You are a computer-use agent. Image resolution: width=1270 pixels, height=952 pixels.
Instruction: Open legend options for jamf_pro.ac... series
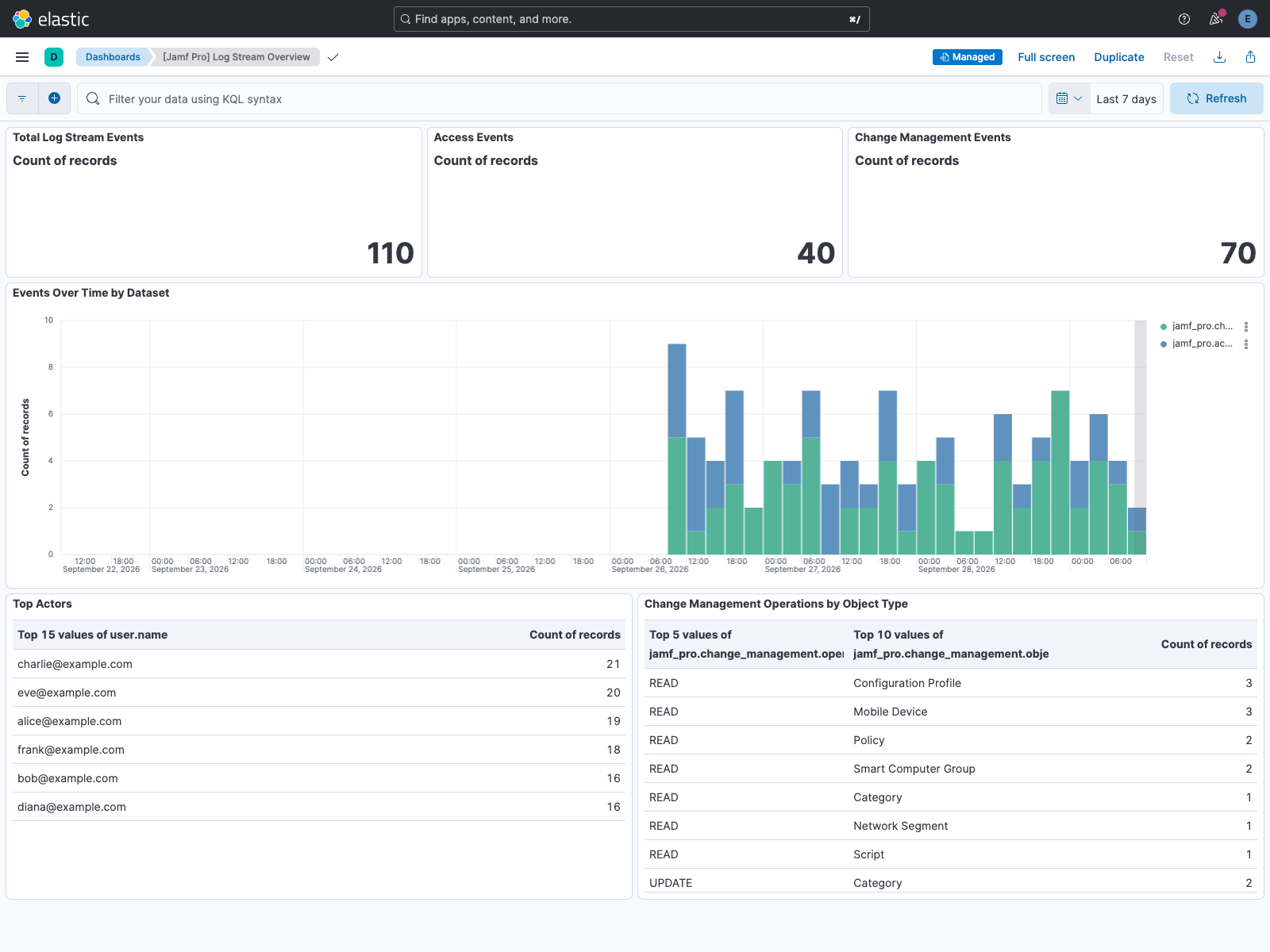pos(1246,344)
